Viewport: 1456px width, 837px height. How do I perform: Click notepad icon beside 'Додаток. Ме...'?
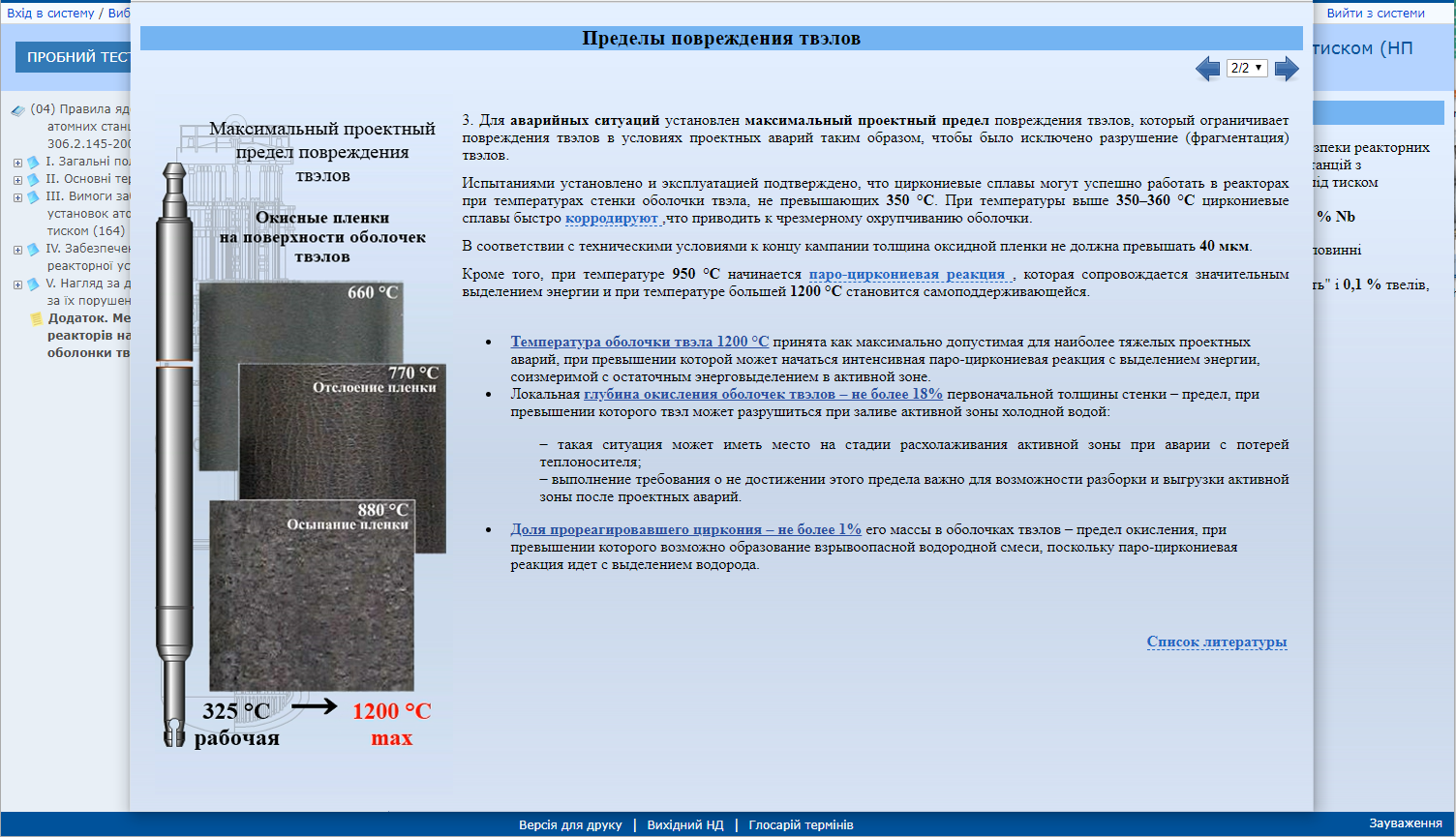click(37, 318)
